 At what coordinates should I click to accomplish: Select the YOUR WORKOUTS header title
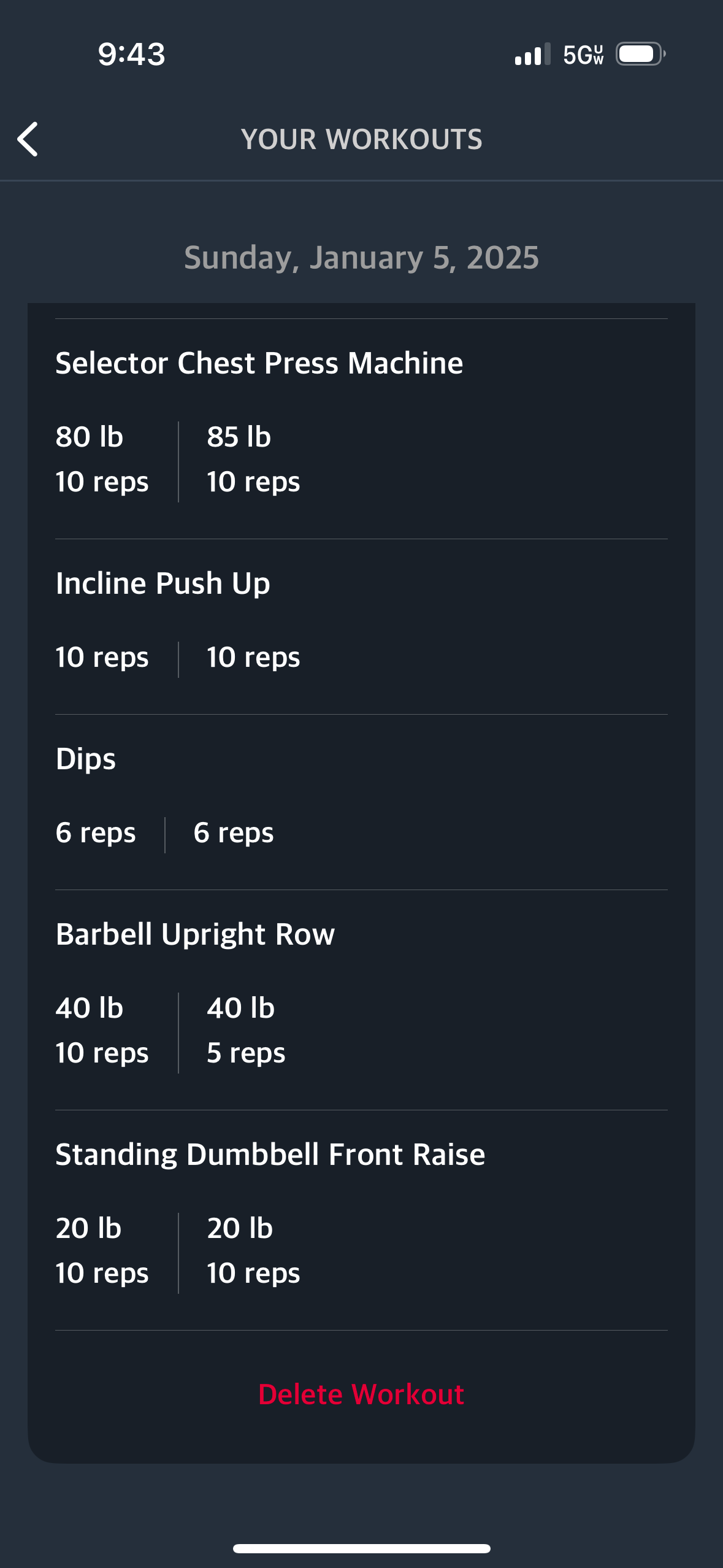362,139
